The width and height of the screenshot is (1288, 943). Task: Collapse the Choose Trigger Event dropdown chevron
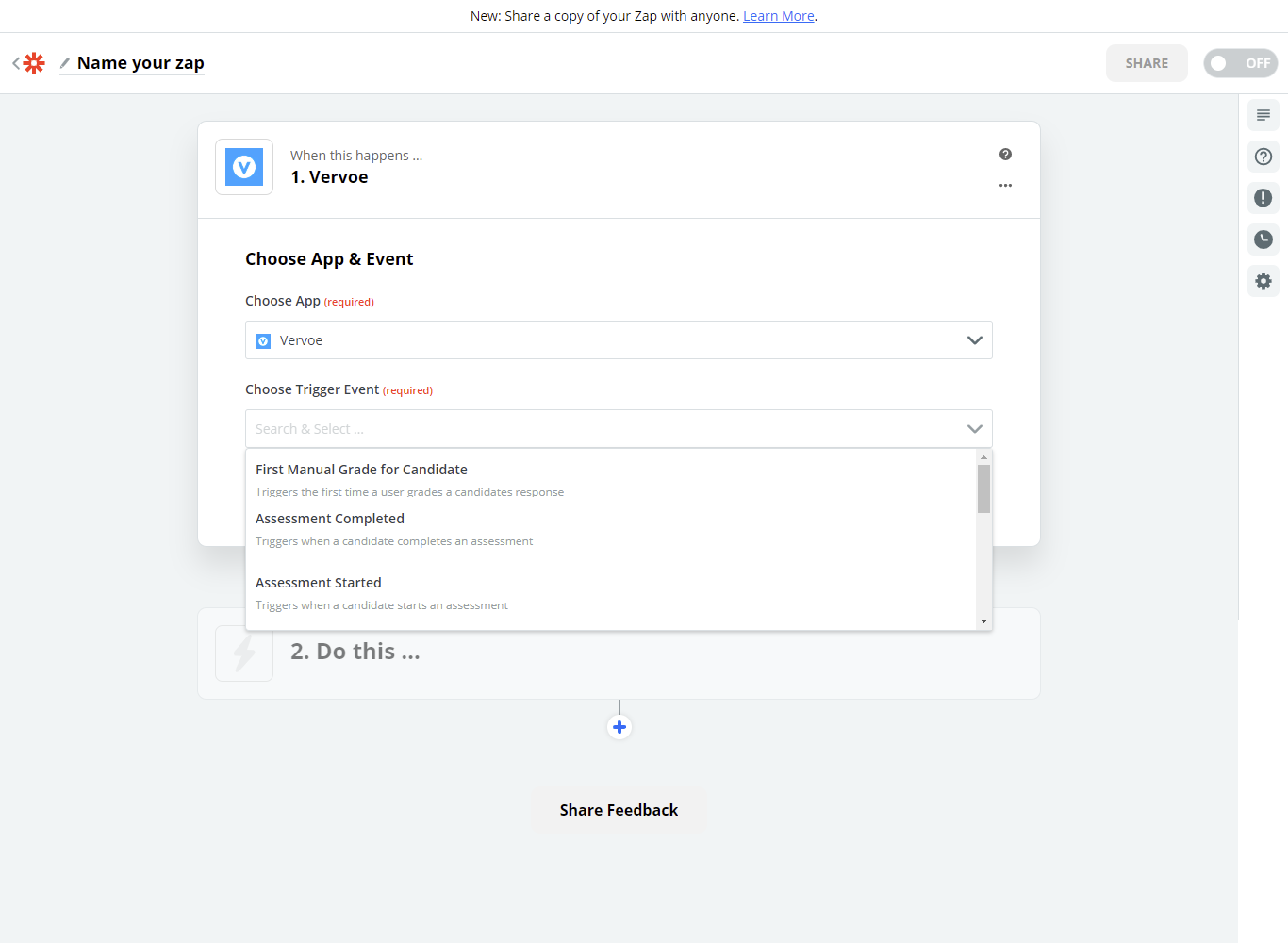975,429
